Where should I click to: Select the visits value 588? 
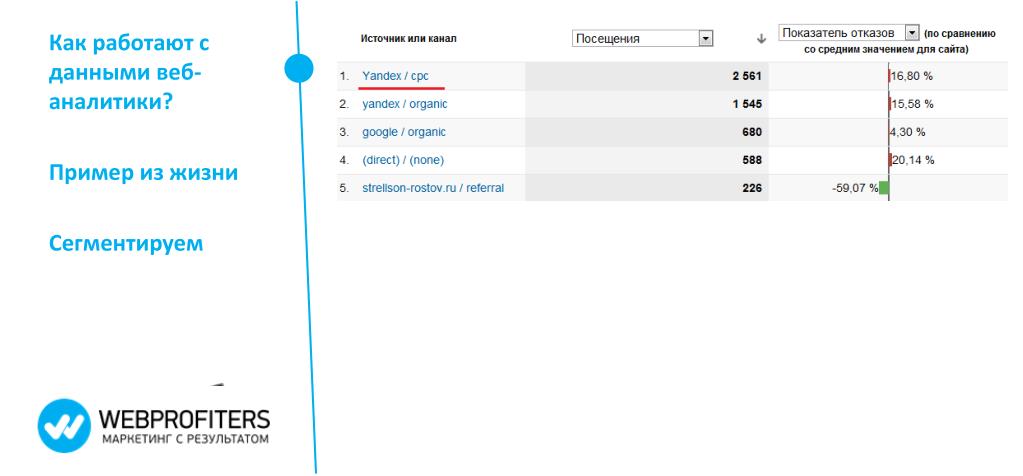click(752, 160)
